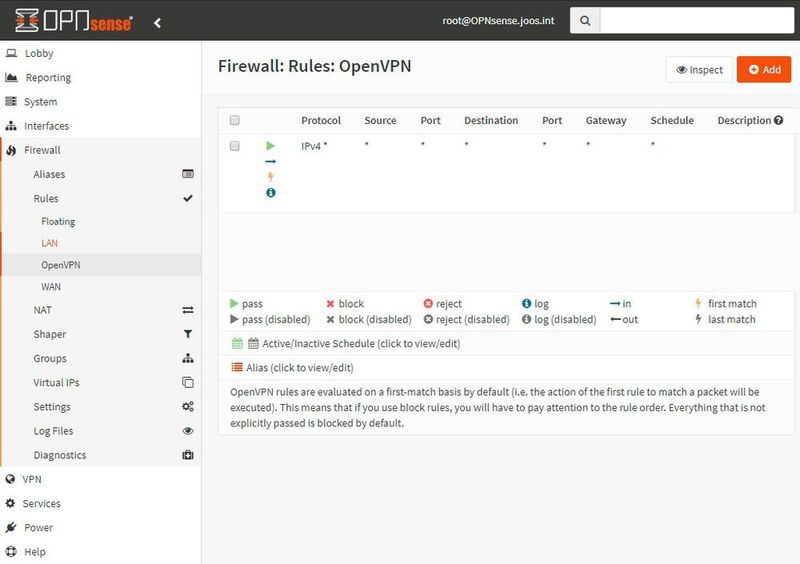Click the Source column header
The height and width of the screenshot is (564, 800).
click(x=380, y=120)
